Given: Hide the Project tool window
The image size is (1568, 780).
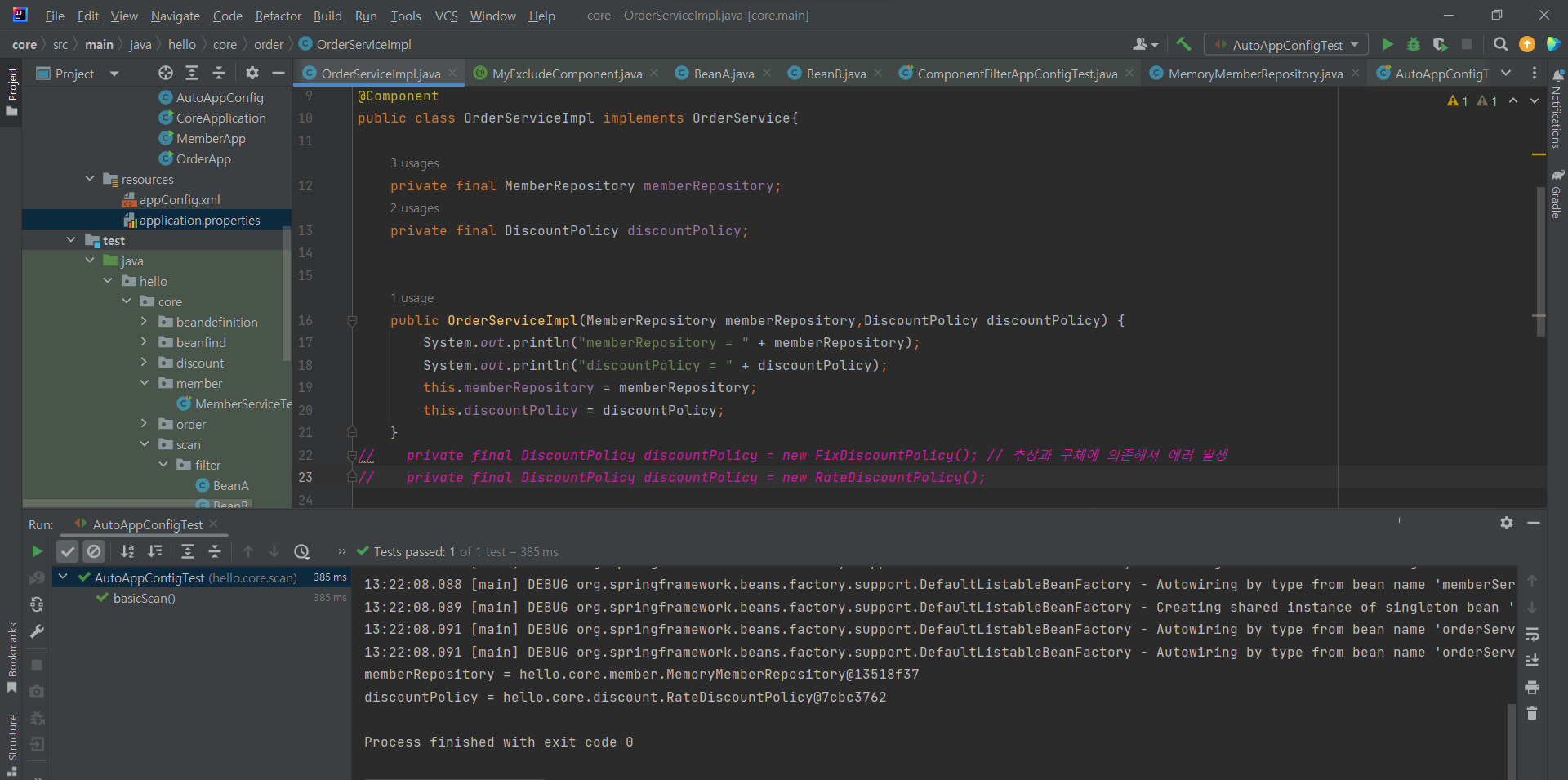Looking at the screenshot, I should pos(278,74).
